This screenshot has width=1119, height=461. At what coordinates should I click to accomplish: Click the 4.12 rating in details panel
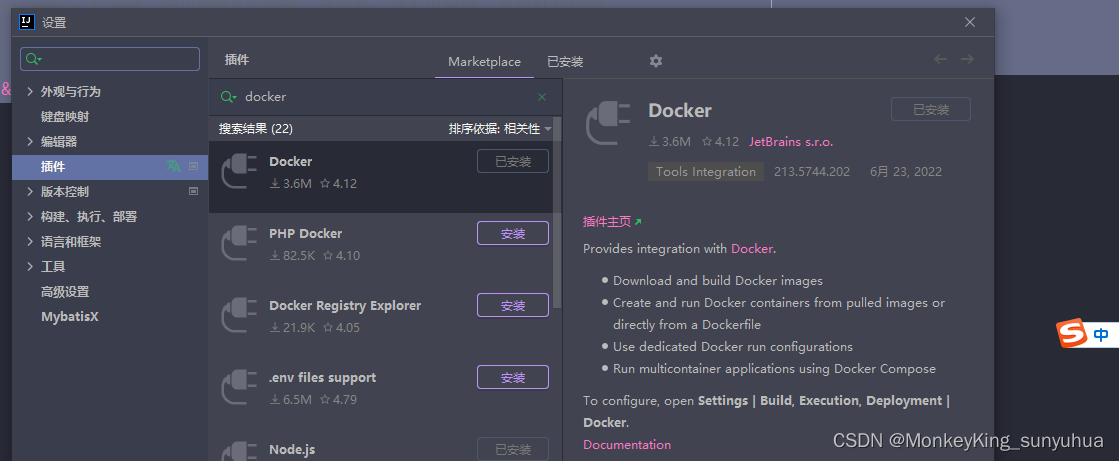[x=721, y=141]
